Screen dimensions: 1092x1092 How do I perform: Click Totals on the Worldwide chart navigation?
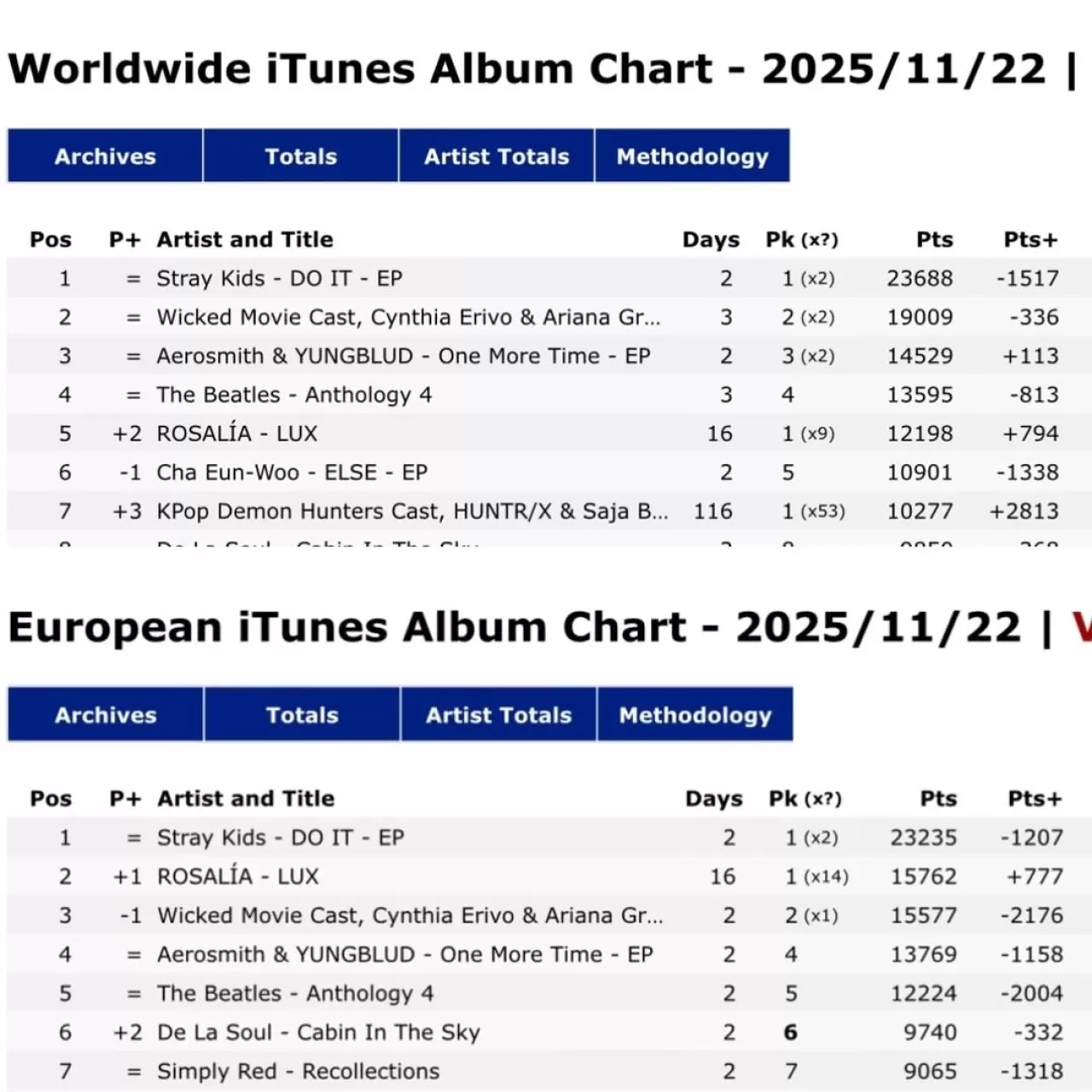tap(300, 156)
